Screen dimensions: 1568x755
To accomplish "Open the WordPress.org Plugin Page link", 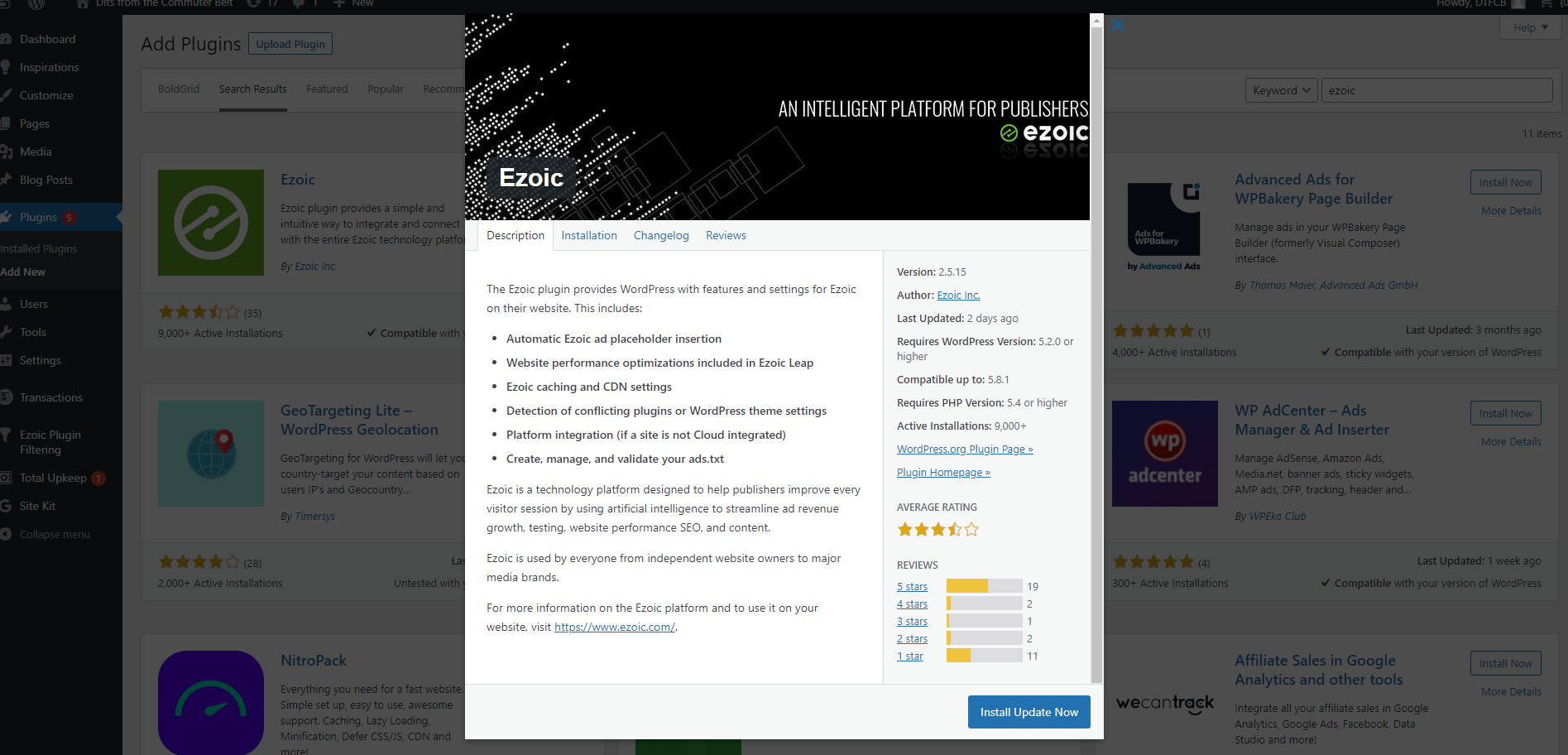I will point(964,449).
